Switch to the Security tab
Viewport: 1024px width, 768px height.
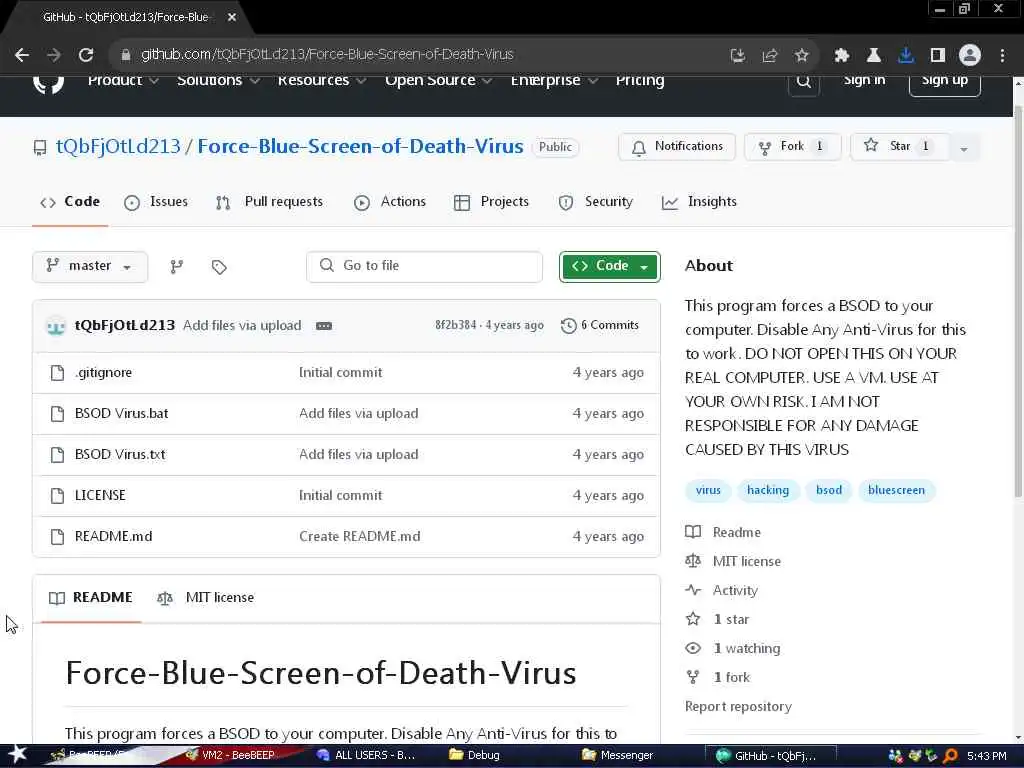tap(596, 202)
